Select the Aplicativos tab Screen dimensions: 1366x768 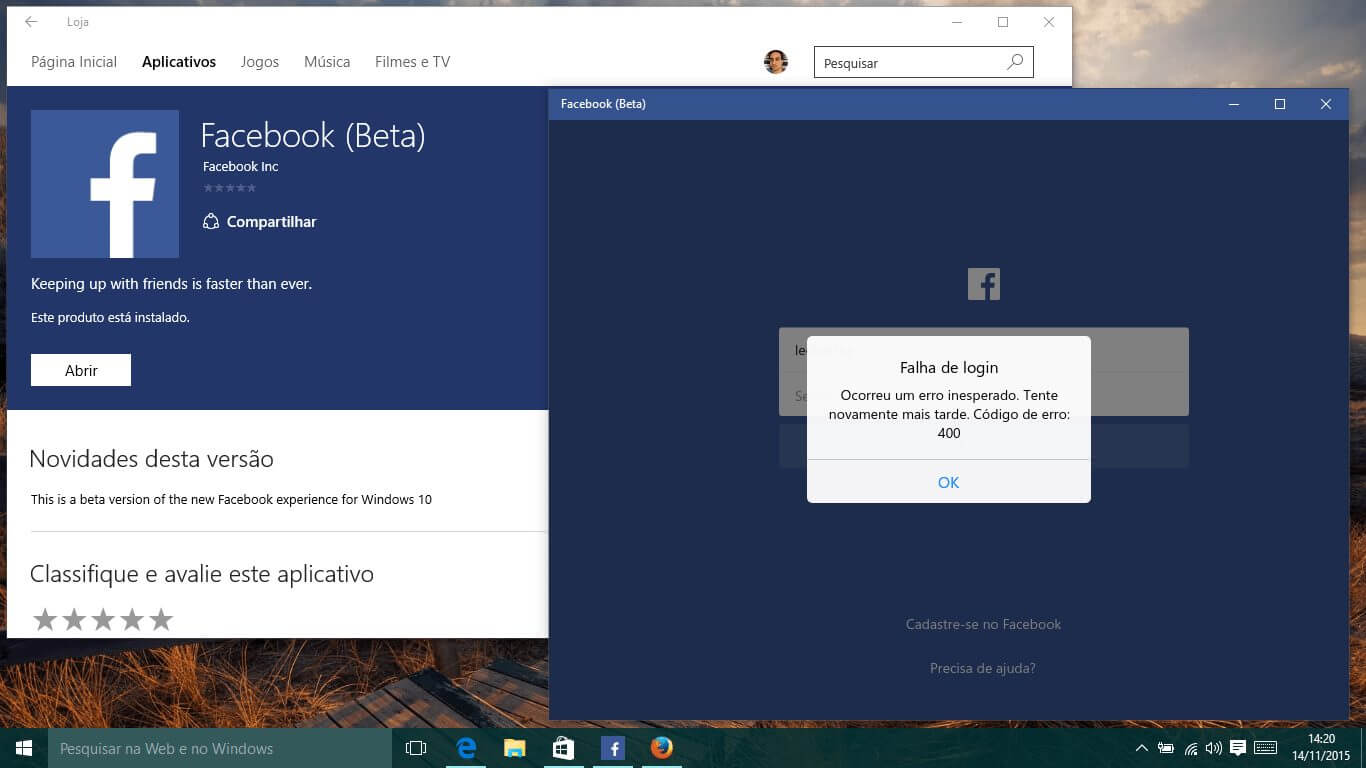(179, 62)
